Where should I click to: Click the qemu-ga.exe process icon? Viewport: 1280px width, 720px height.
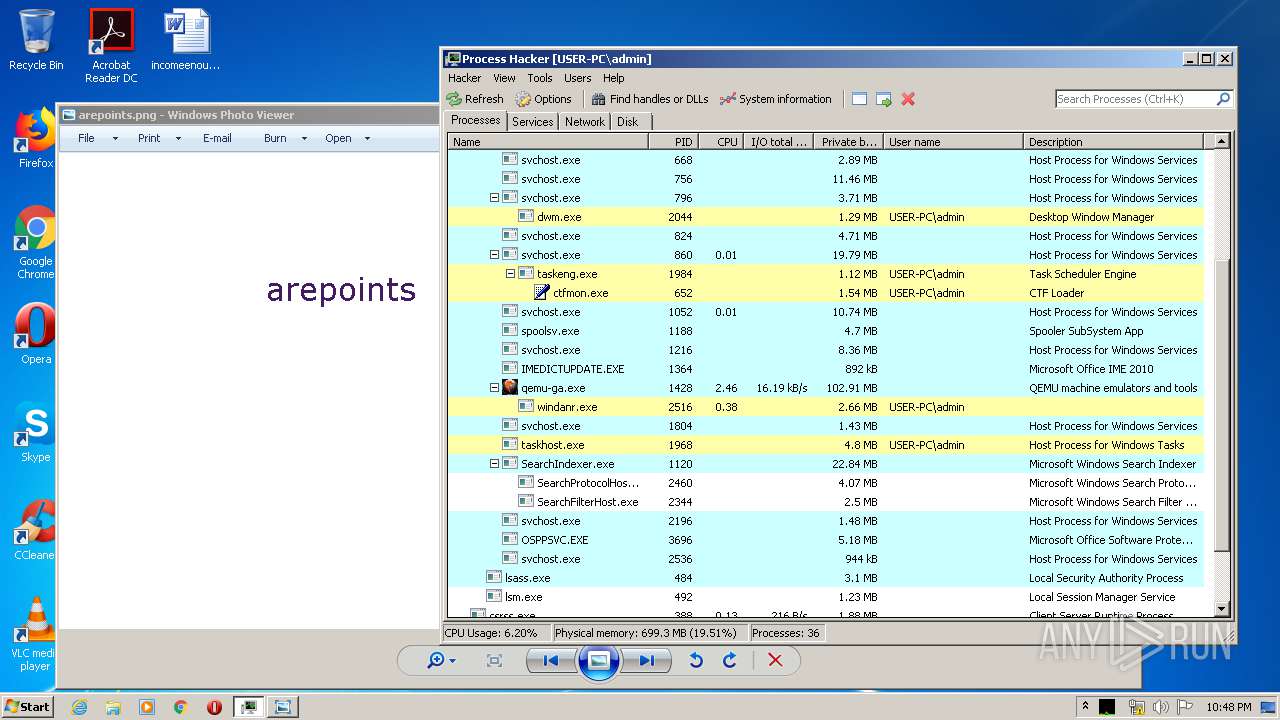click(510, 388)
